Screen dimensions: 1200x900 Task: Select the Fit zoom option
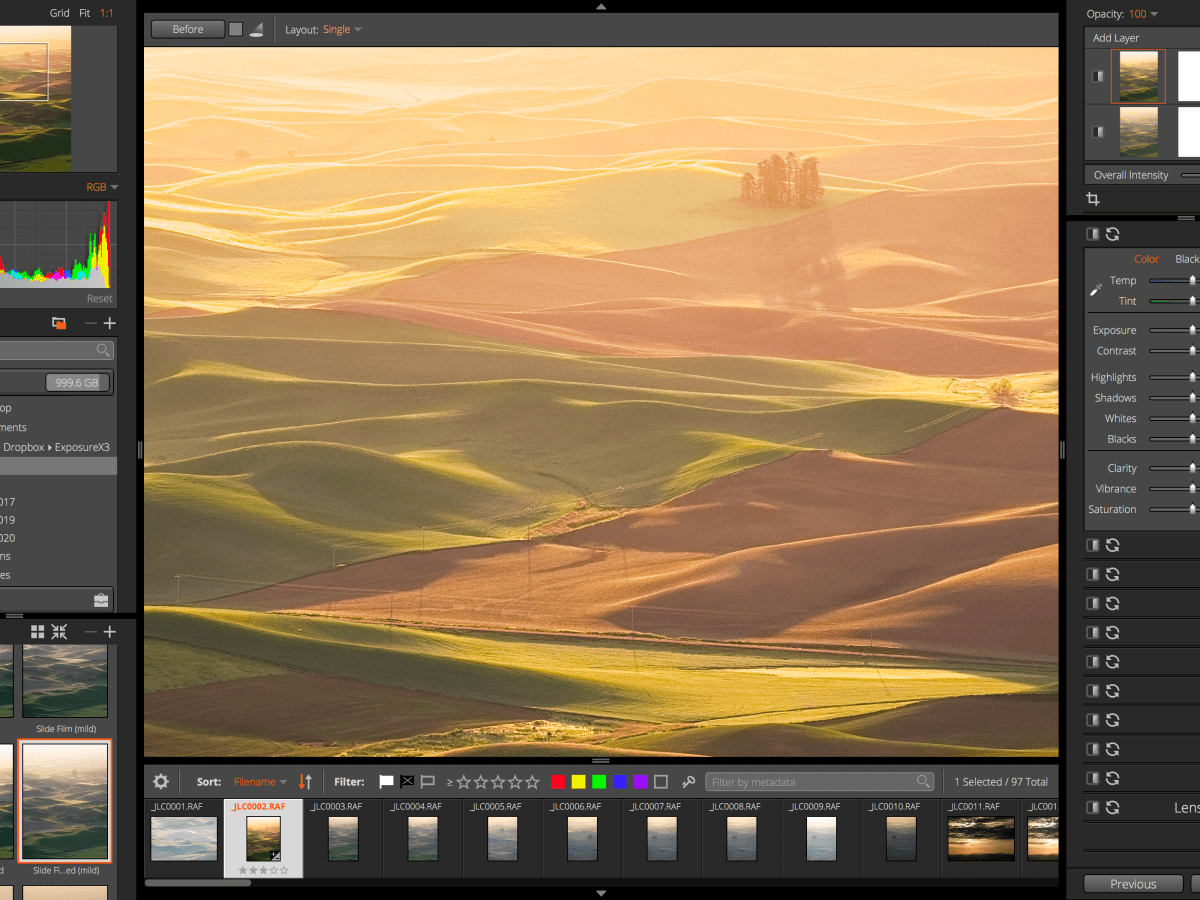84,14
